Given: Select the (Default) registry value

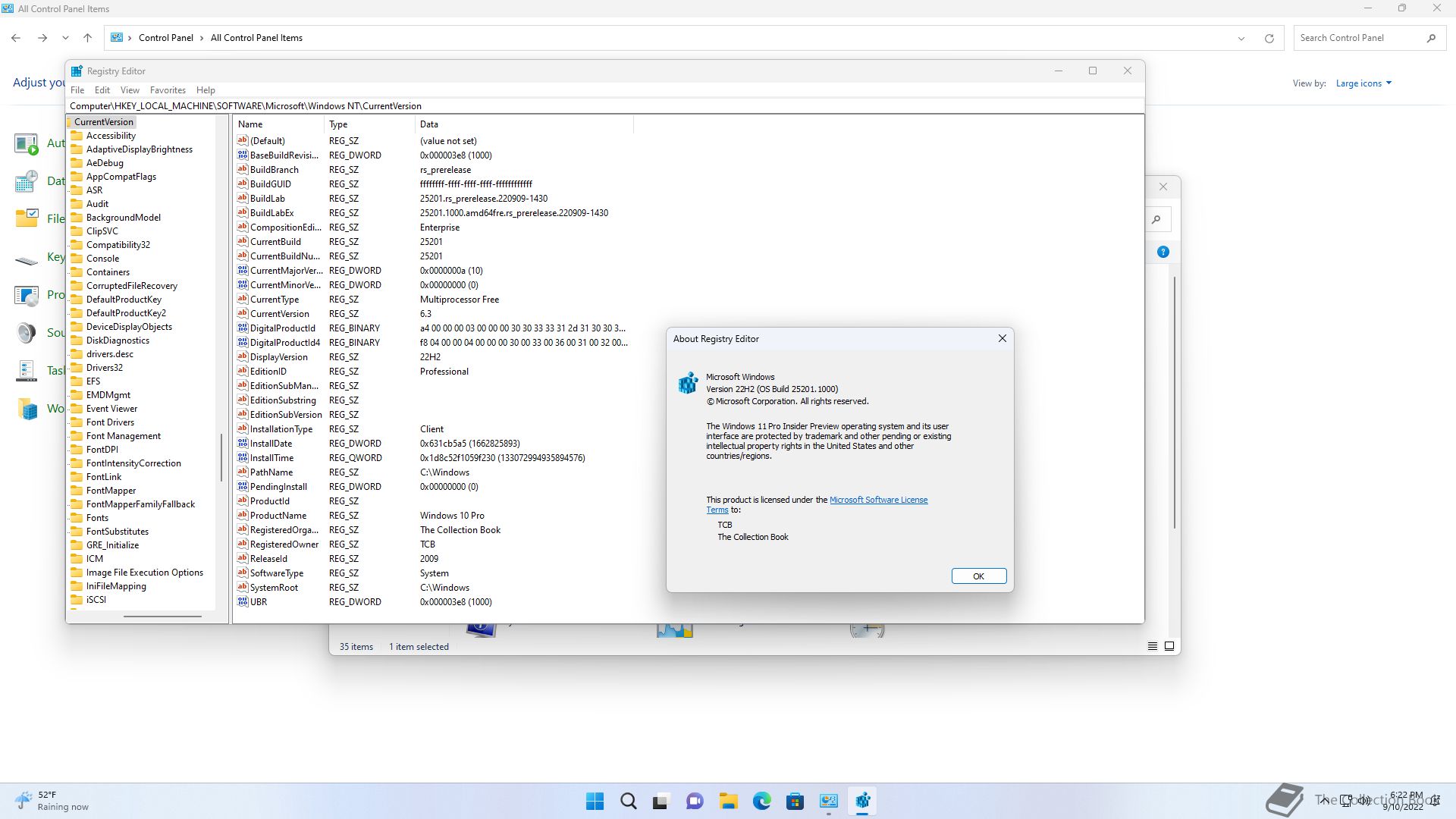Looking at the screenshot, I should point(268,141).
